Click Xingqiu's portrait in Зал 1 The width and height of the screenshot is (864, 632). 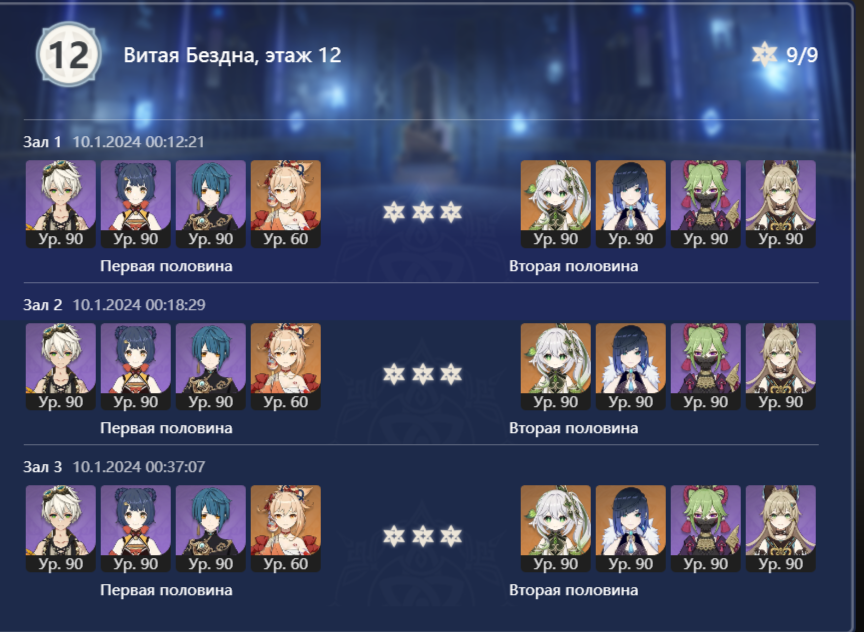point(210,204)
